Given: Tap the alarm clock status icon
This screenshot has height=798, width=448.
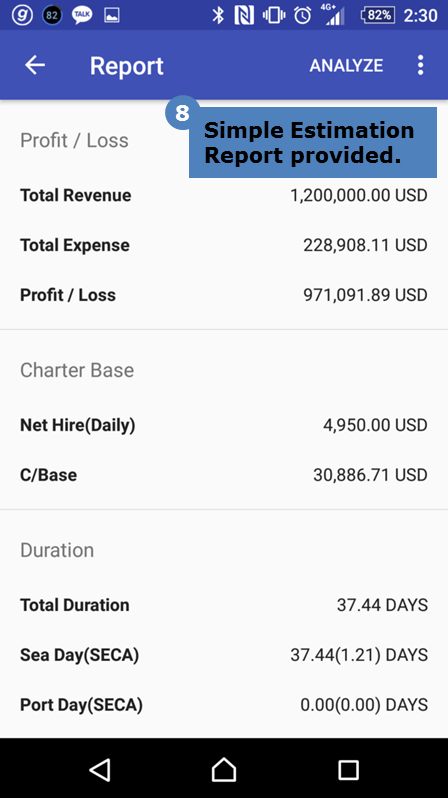Looking at the screenshot, I should pyautogui.click(x=302, y=15).
